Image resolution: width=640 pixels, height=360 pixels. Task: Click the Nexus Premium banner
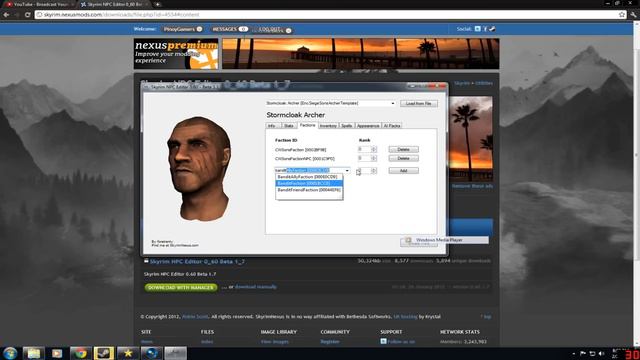176,54
